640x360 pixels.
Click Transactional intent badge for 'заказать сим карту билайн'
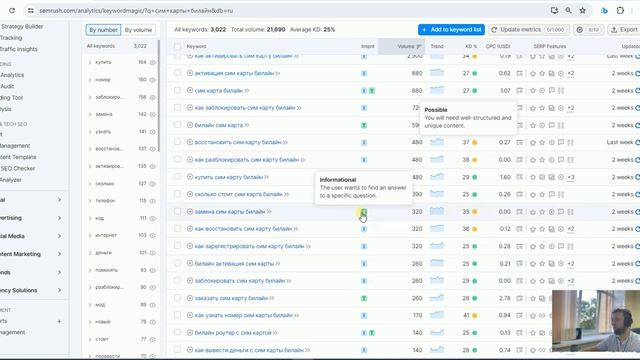tap(364, 298)
